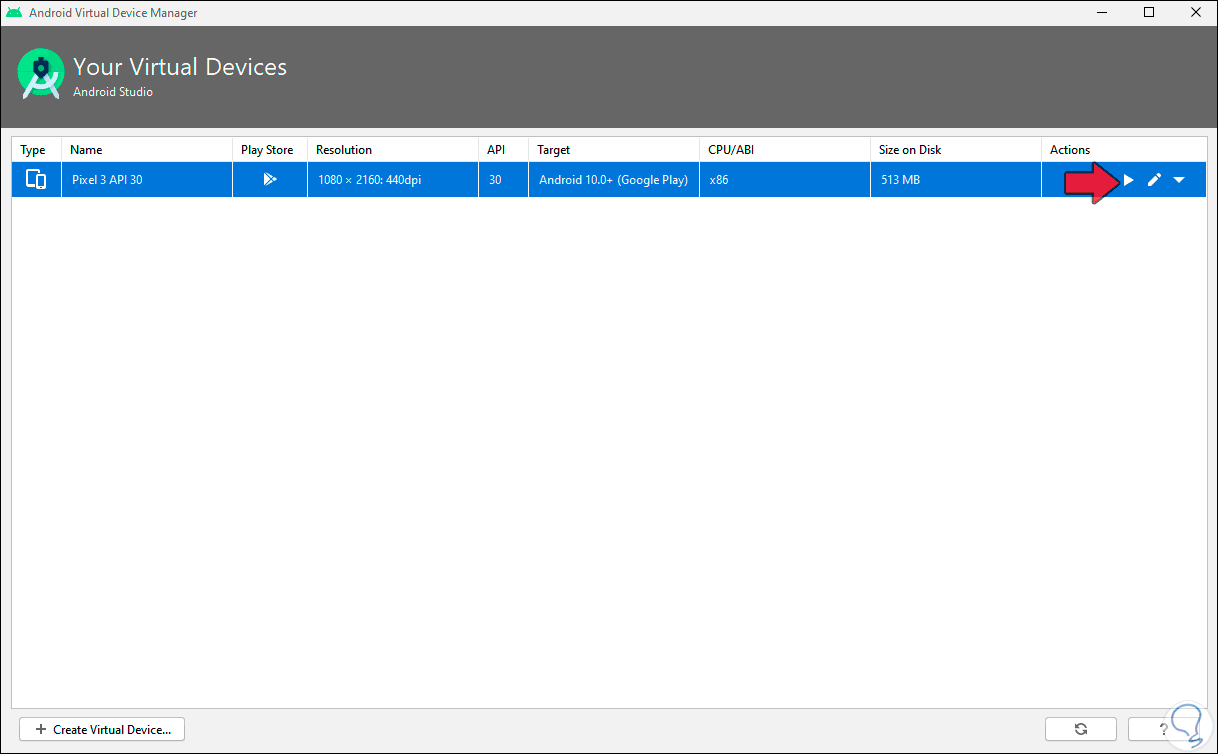Sort by Play Store column header

pyautogui.click(x=270, y=150)
